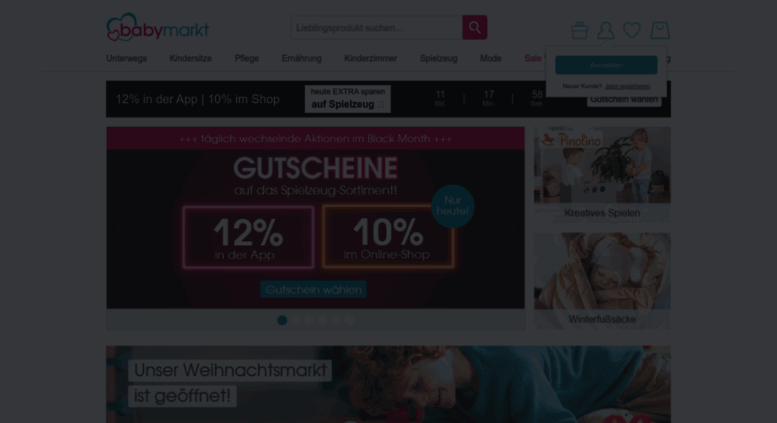
Task: Click the Jetzt registrieren link
Action: pyautogui.click(x=627, y=86)
